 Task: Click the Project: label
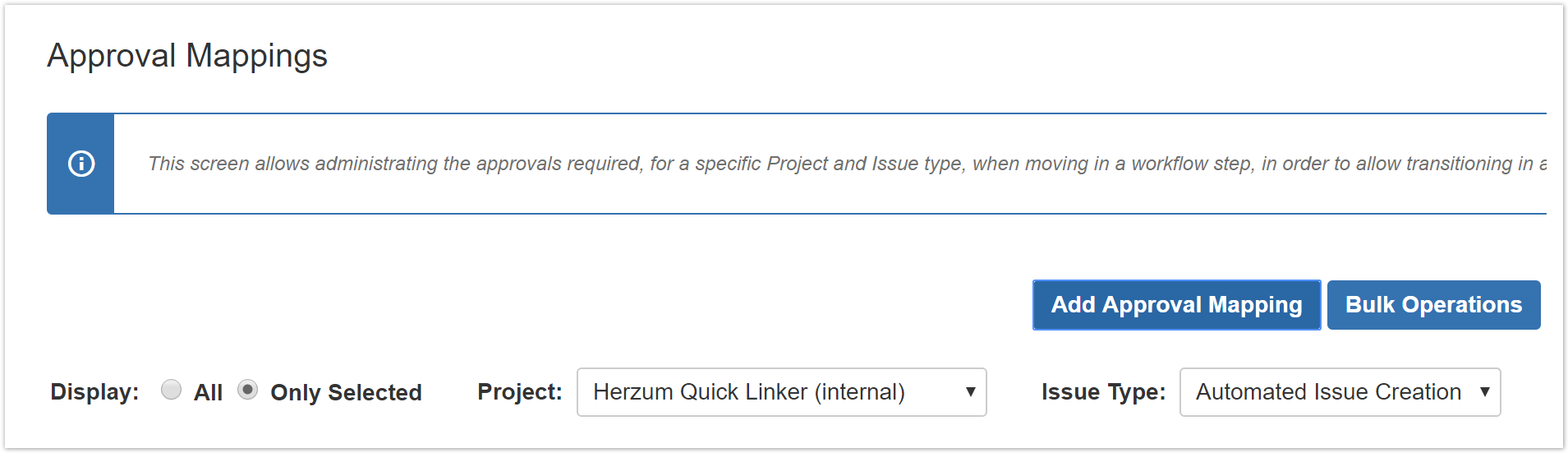pos(519,392)
